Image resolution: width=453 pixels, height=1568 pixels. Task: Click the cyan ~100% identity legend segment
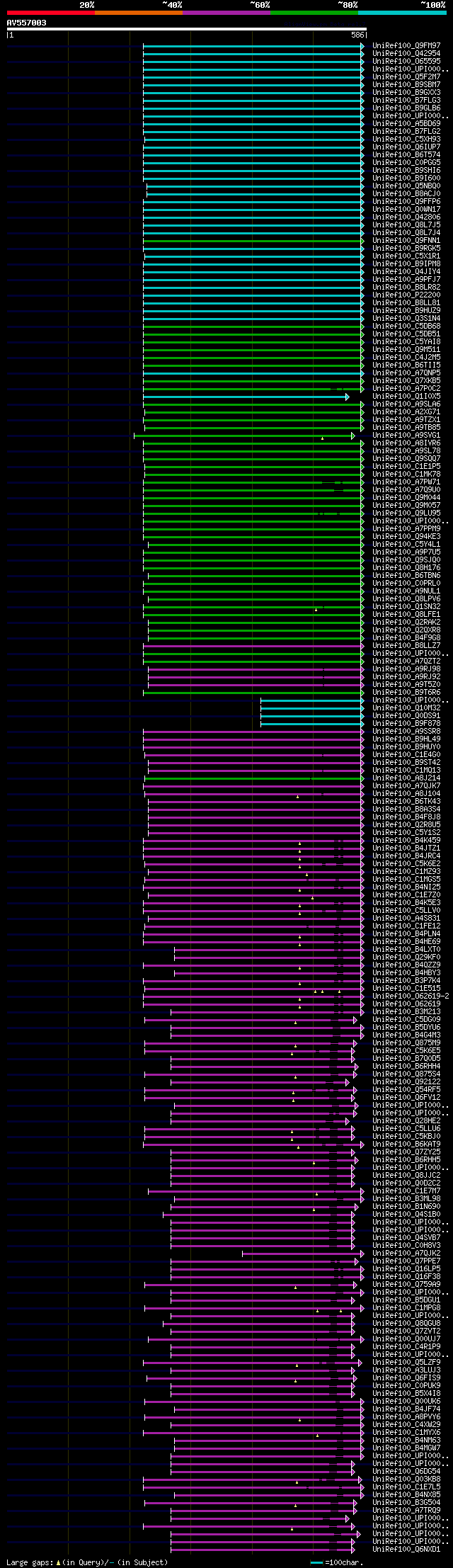pos(402,13)
